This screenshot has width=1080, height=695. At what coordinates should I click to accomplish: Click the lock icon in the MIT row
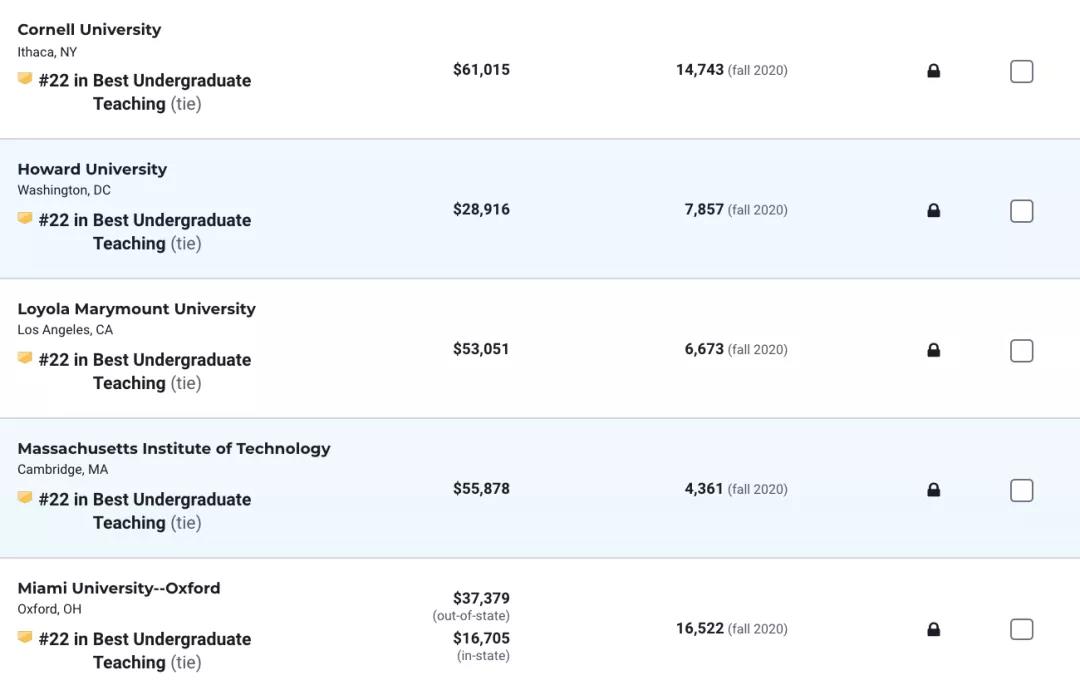(933, 490)
